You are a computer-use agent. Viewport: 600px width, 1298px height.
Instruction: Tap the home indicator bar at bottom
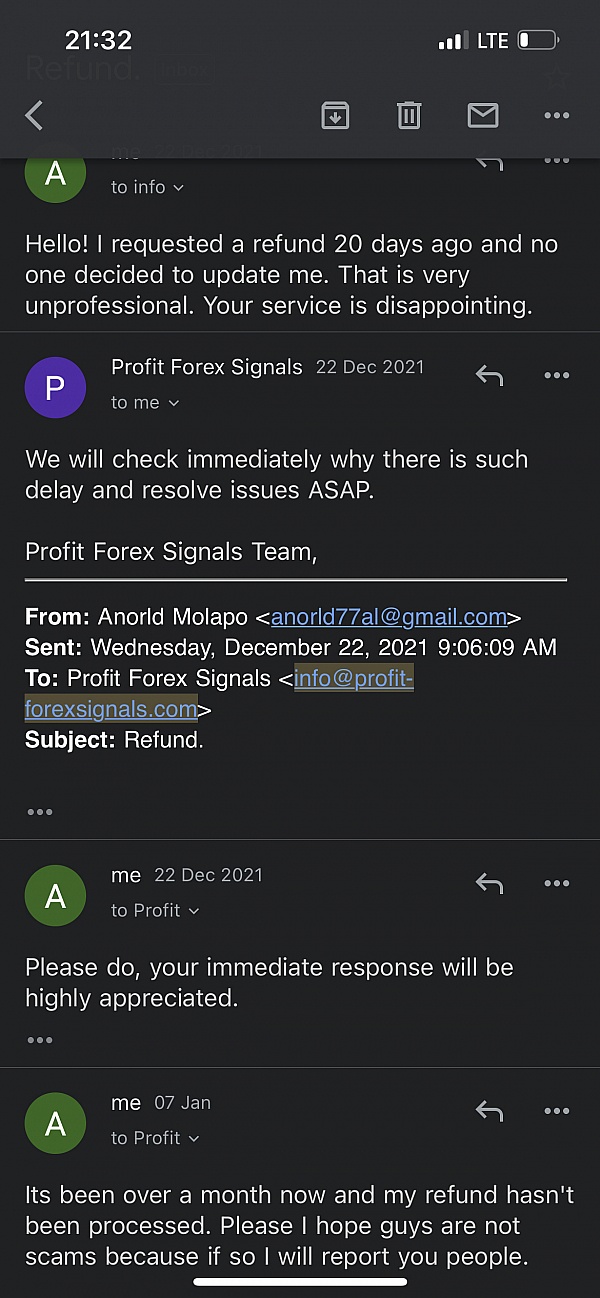300,1281
